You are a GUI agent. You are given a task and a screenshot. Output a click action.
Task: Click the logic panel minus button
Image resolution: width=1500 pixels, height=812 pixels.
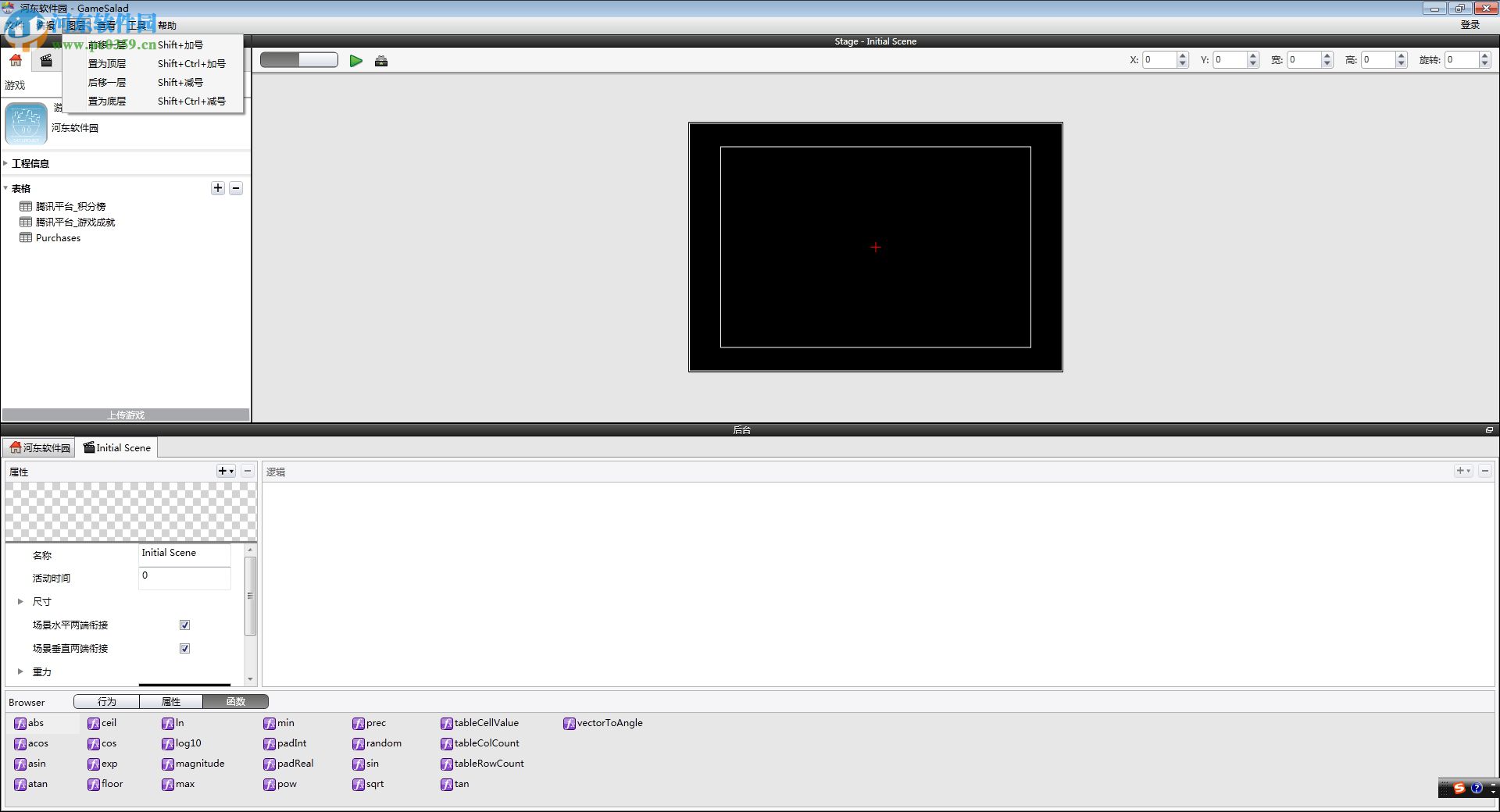pyautogui.click(x=1485, y=471)
